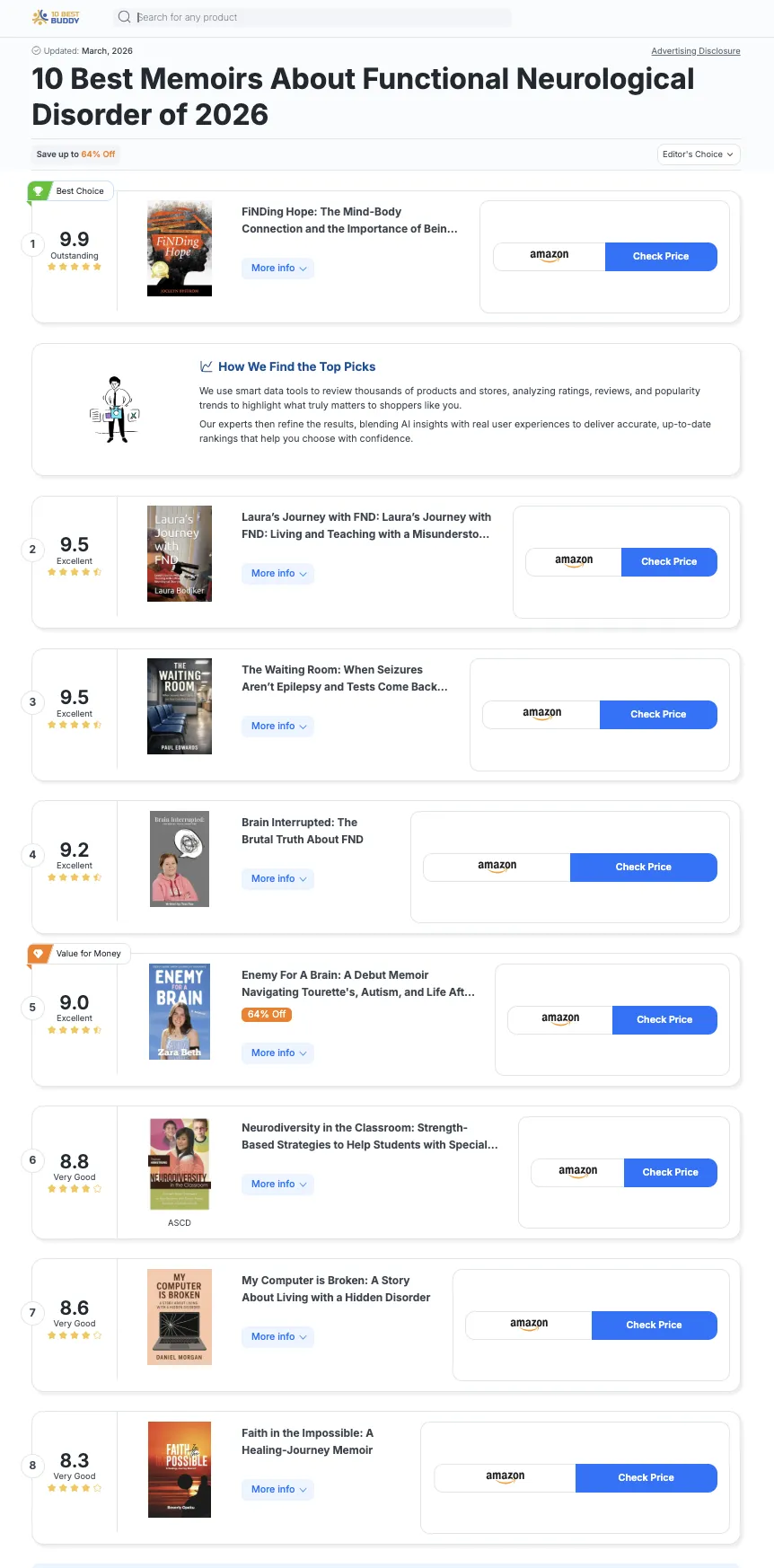Expand More info for Brain Interrupted
Image resolution: width=774 pixels, height=1568 pixels.
click(x=278, y=879)
